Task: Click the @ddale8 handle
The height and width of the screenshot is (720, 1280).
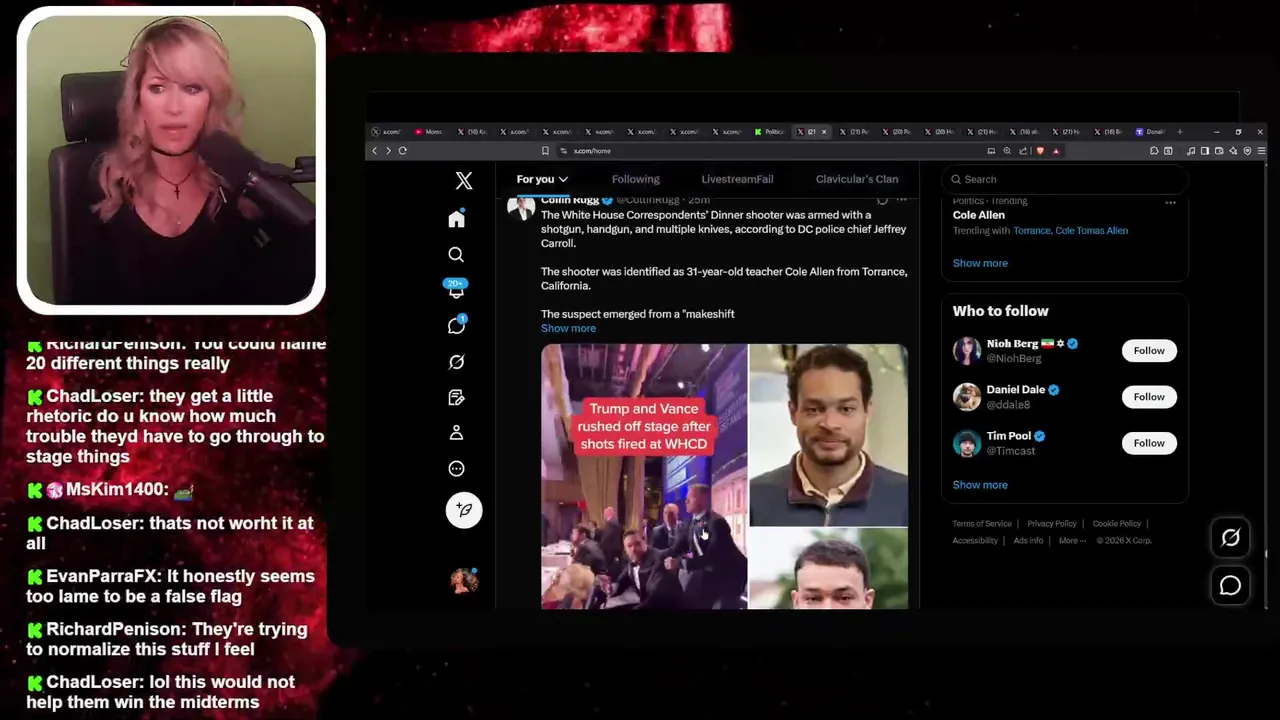Action: click(x=1008, y=405)
